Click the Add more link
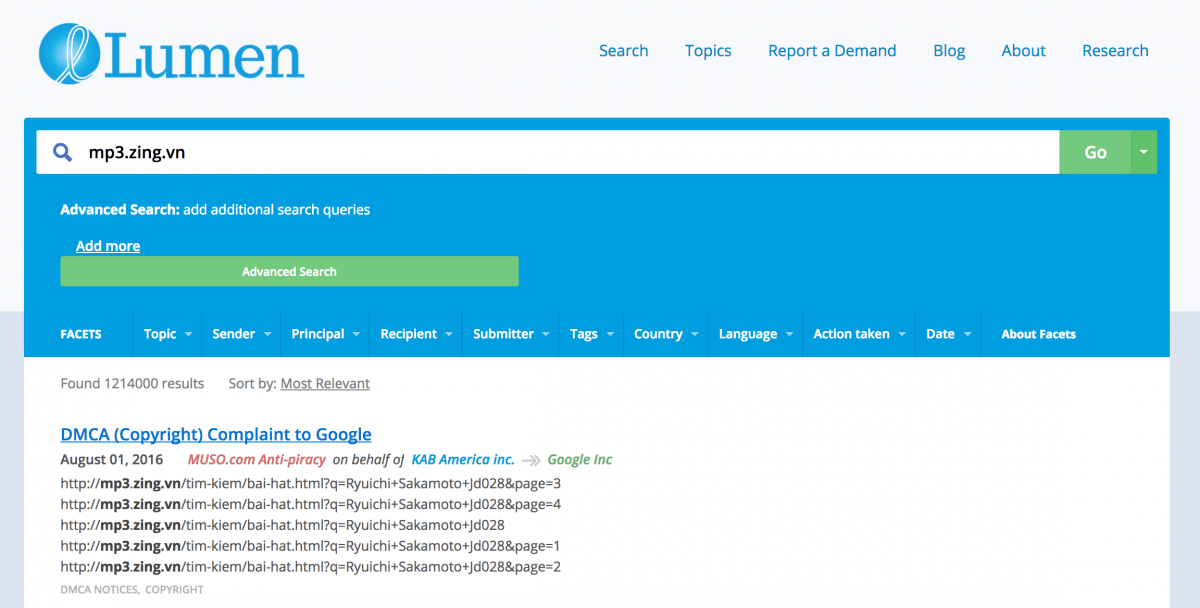The height and width of the screenshot is (608, 1200). tap(108, 246)
